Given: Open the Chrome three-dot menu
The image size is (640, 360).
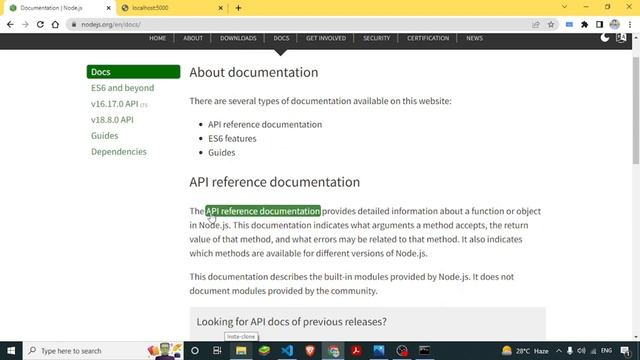Looking at the screenshot, I should coord(630,24).
